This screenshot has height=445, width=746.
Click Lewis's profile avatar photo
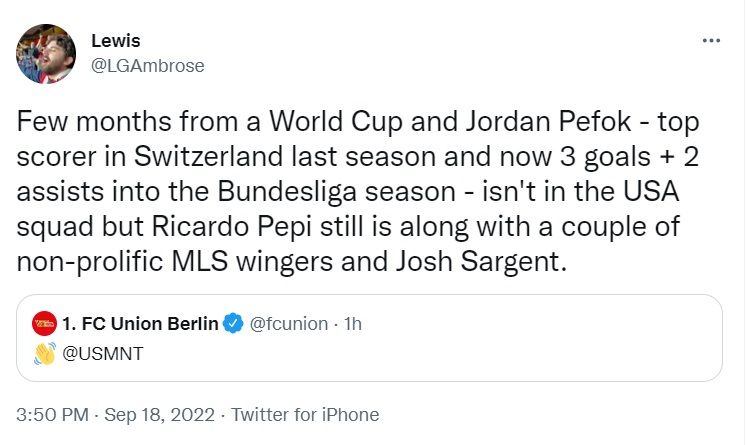[47, 54]
